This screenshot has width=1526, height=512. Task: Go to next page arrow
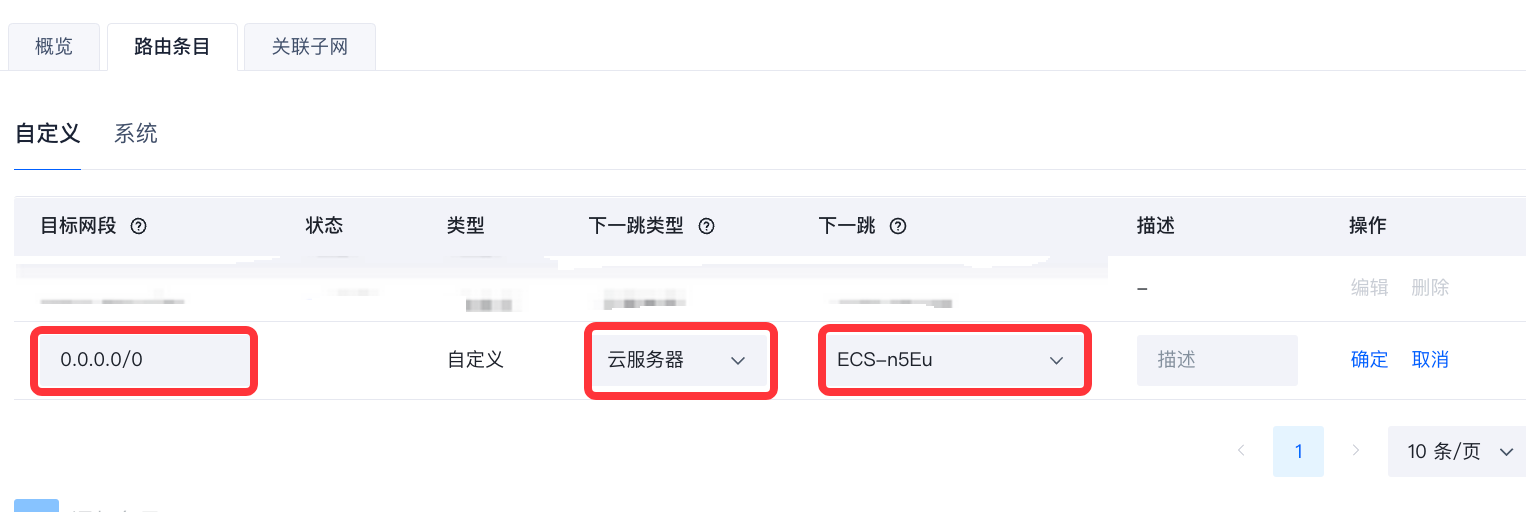pyautogui.click(x=1356, y=451)
